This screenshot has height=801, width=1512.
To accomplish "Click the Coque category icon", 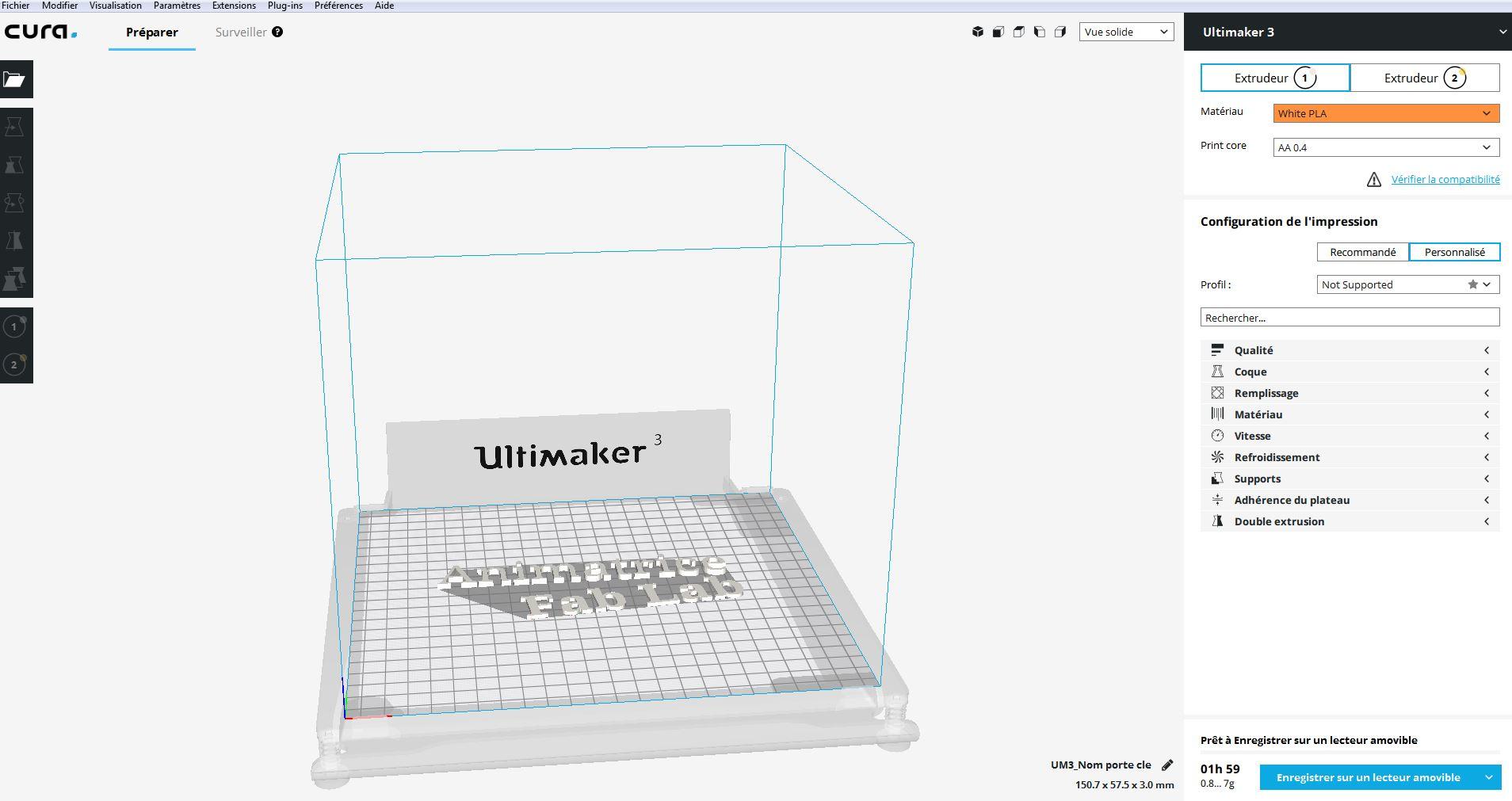I will pyautogui.click(x=1217, y=372).
